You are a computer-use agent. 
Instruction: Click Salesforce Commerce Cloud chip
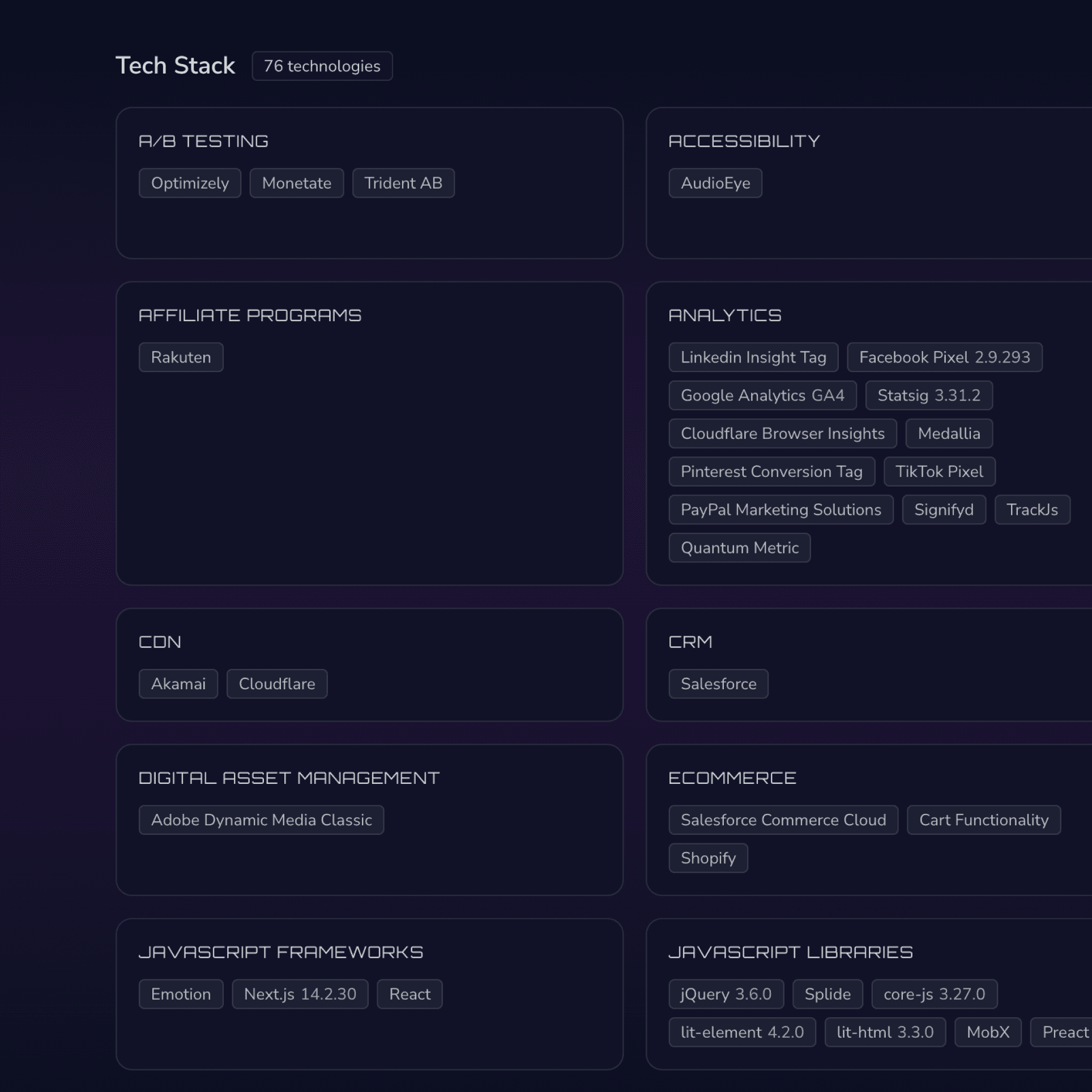point(783,820)
